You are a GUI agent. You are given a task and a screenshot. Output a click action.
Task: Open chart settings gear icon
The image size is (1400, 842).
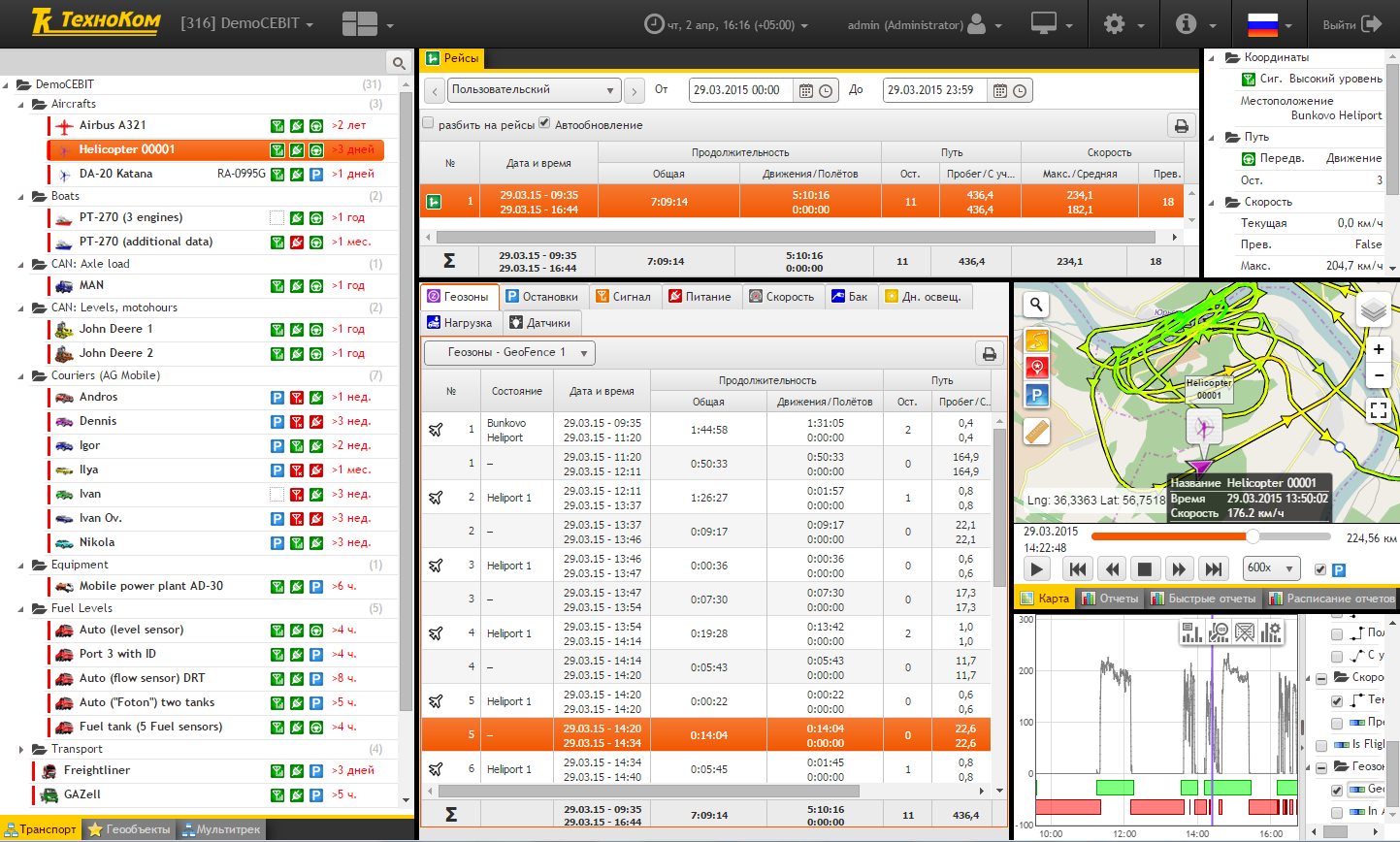point(1271,632)
